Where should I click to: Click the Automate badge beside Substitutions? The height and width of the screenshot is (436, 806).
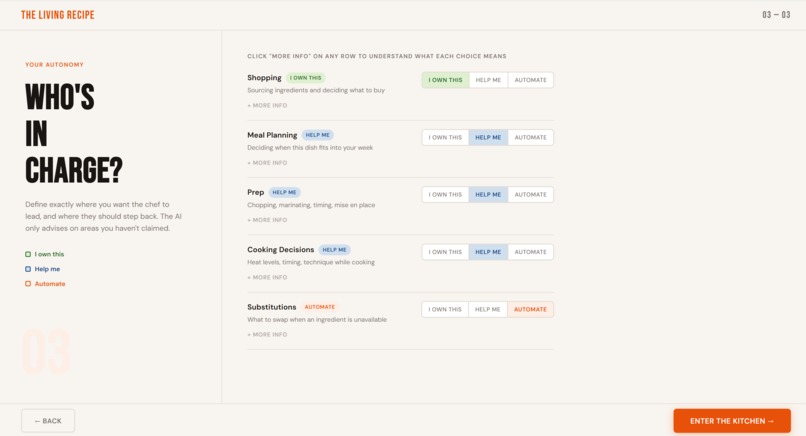click(320, 307)
